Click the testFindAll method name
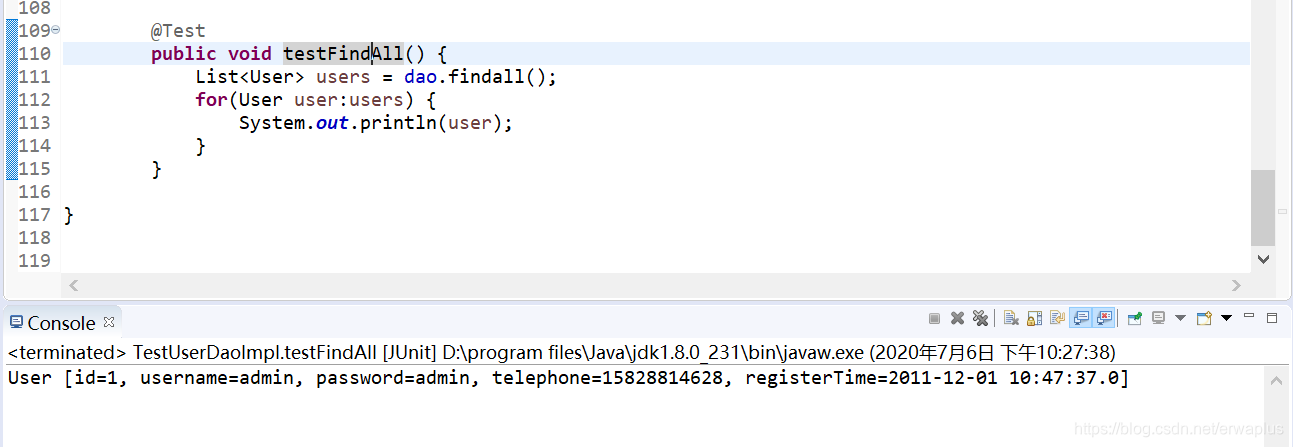Viewport: 1293px width, 447px height. coord(343,54)
